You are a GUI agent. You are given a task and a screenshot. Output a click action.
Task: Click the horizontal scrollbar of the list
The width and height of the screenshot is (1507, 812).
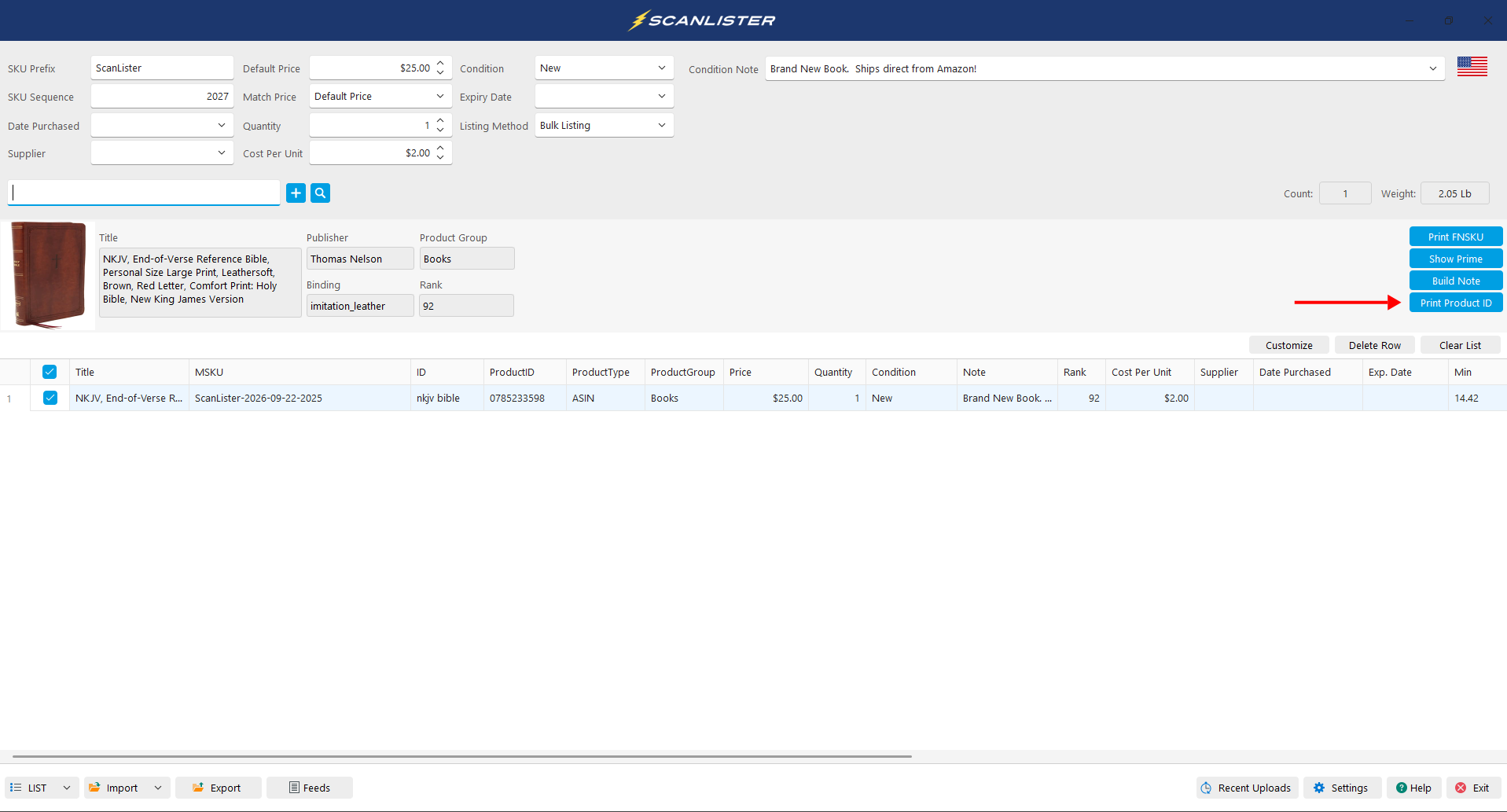point(462,756)
